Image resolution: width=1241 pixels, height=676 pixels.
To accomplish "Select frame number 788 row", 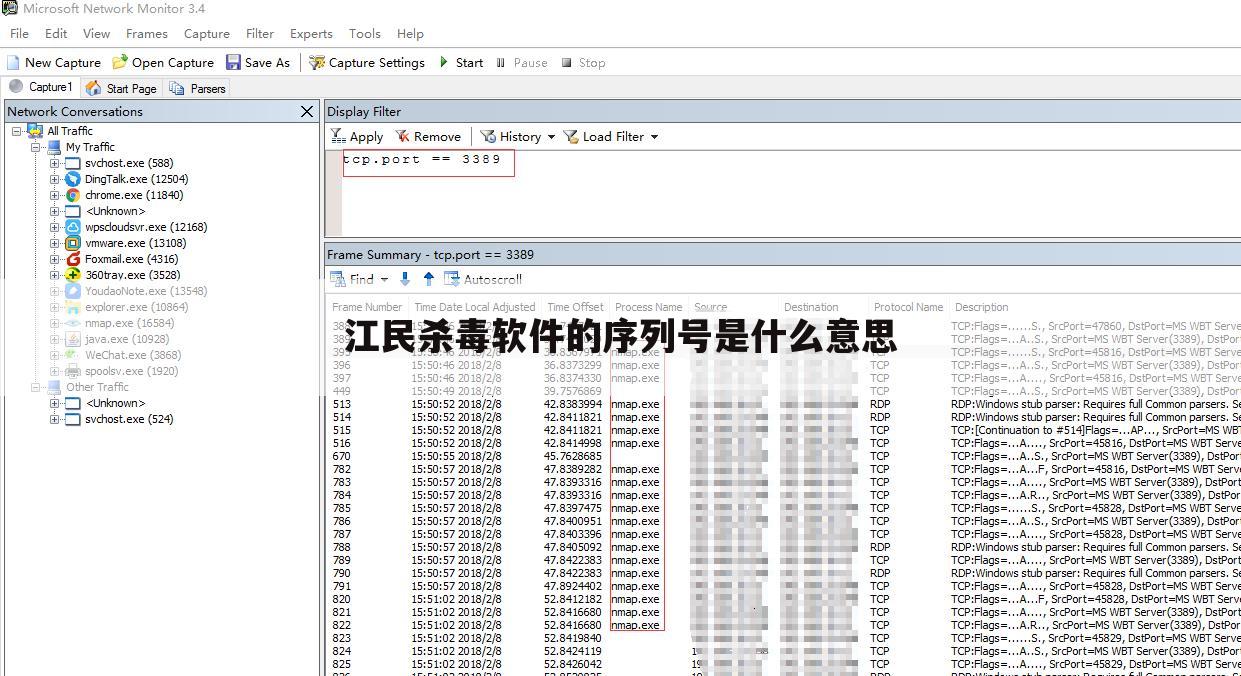I will coord(784,547).
